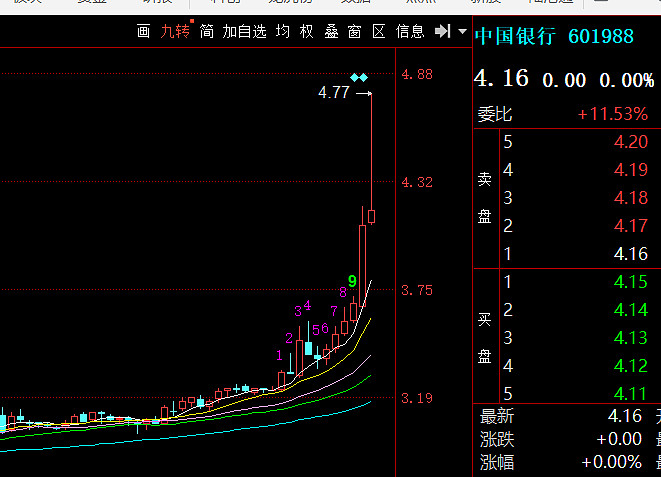This screenshot has height=477, width=661.
Task: Click the latest candlestick at 4.16
Action: [x=371, y=217]
